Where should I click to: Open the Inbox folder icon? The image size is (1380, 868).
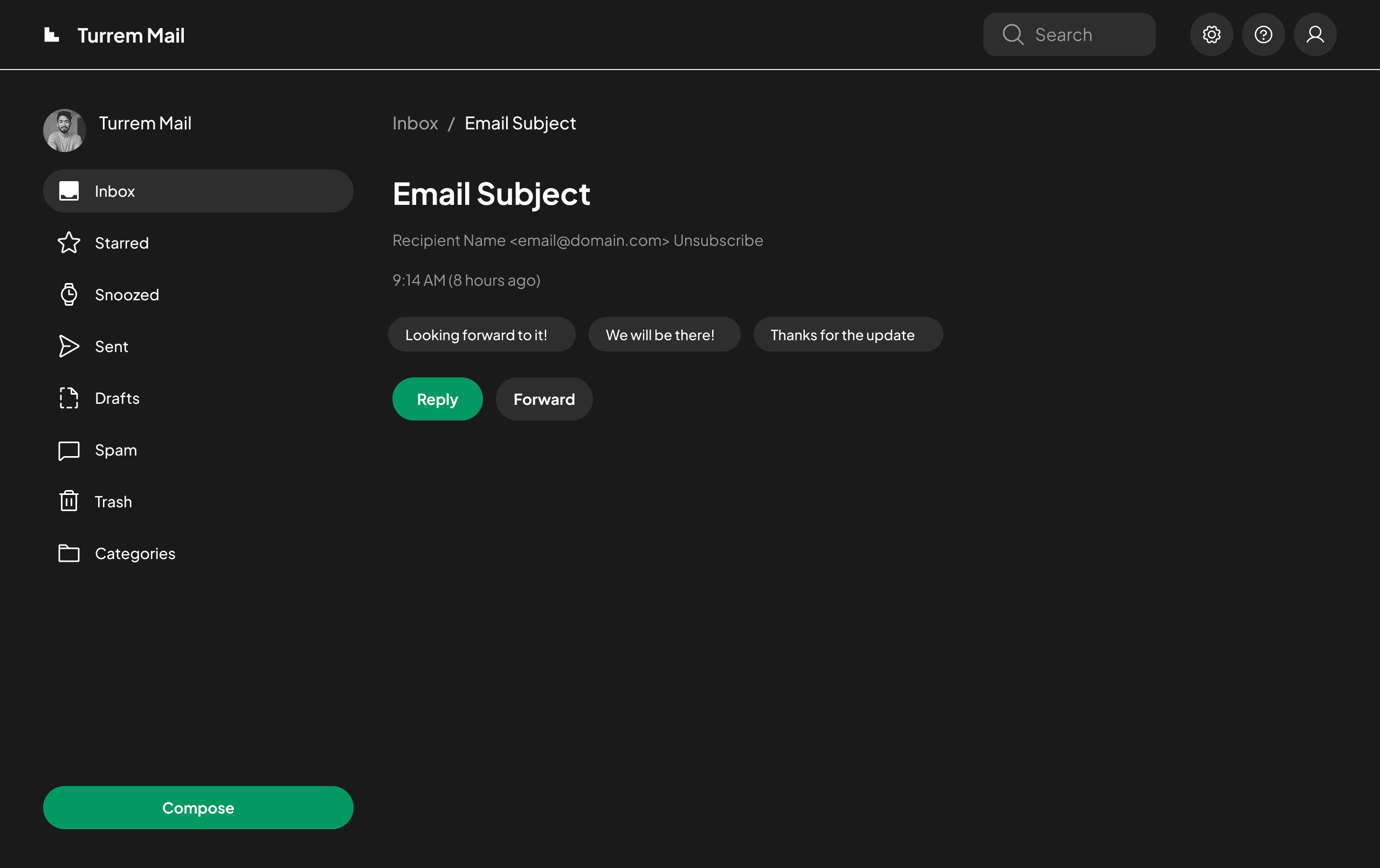[69, 191]
